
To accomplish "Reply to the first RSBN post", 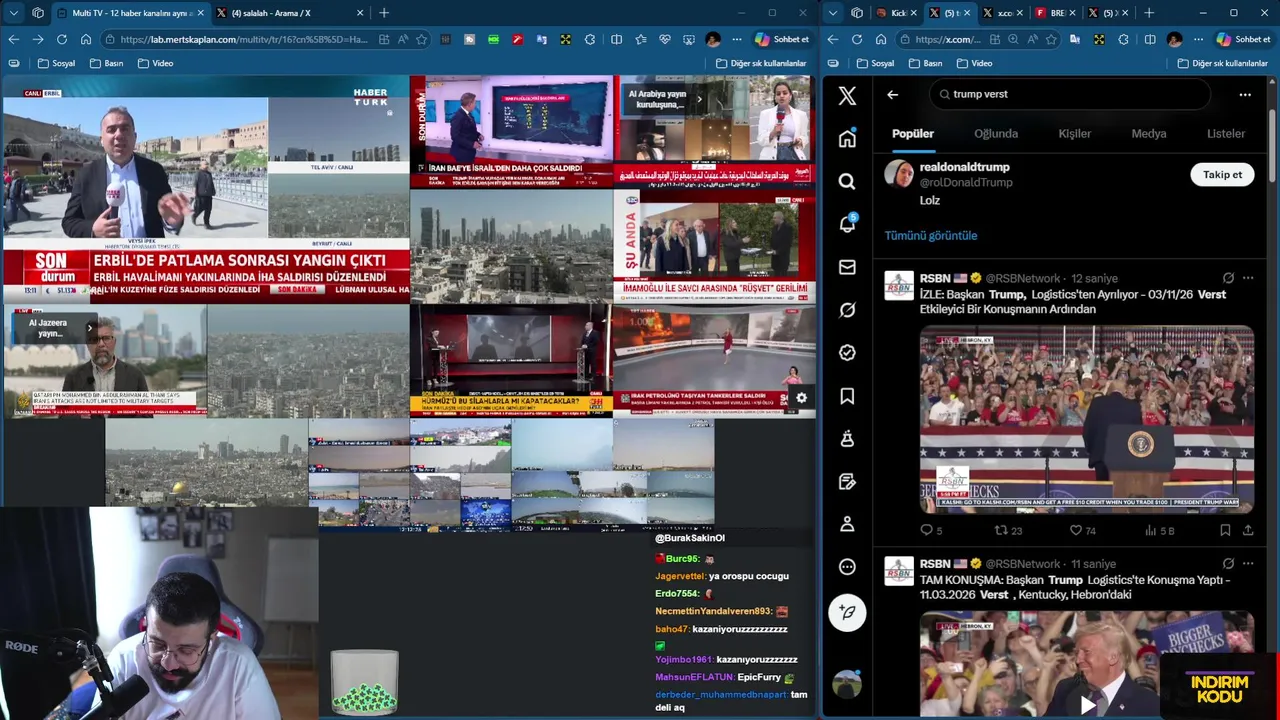I will 931,531.
